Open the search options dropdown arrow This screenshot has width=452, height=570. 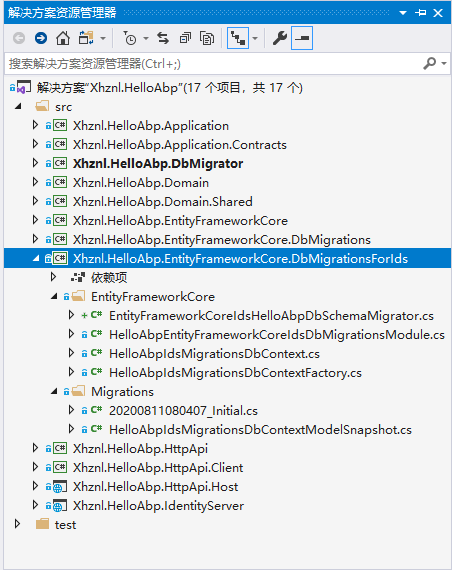click(444, 63)
